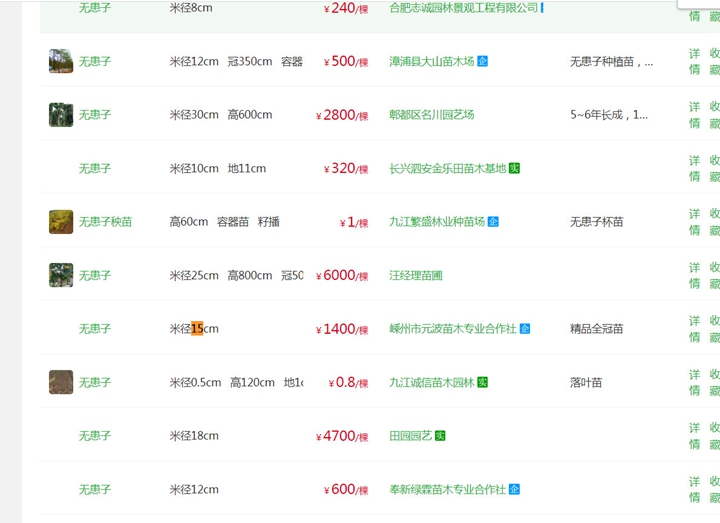Click the 实 badge next to 田园园艺
The width and height of the screenshot is (720, 523).
click(440, 436)
